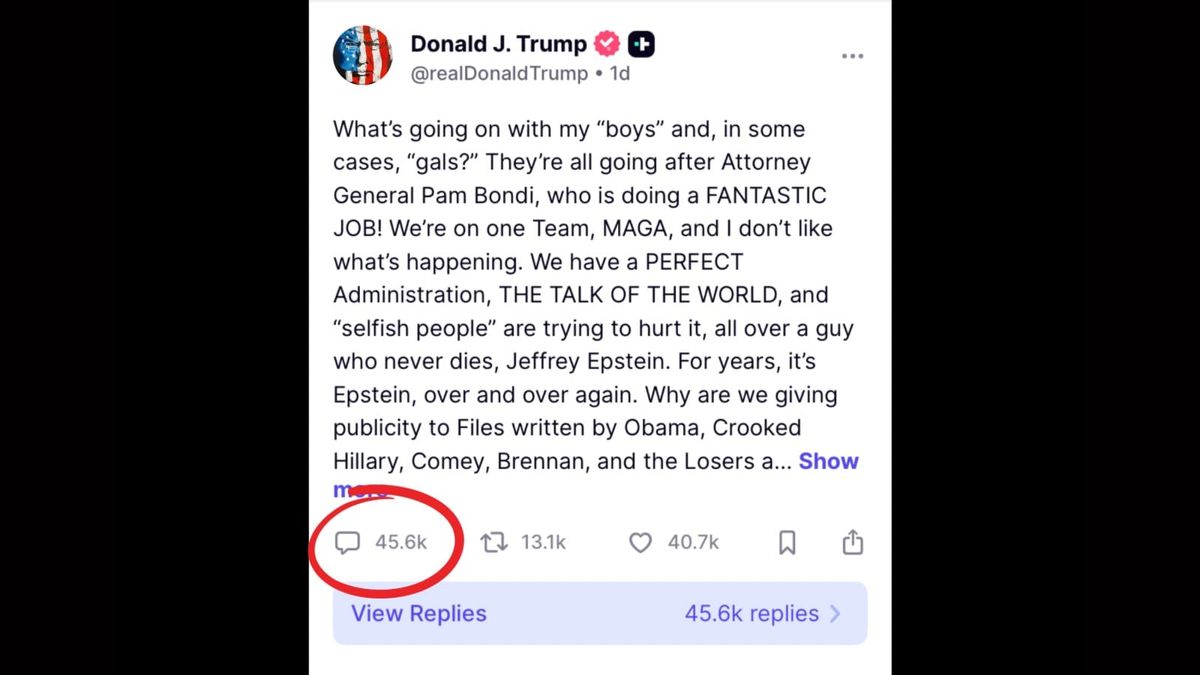Click the 13.1k repost count
Screen dimensions: 1200x675
point(543,541)
